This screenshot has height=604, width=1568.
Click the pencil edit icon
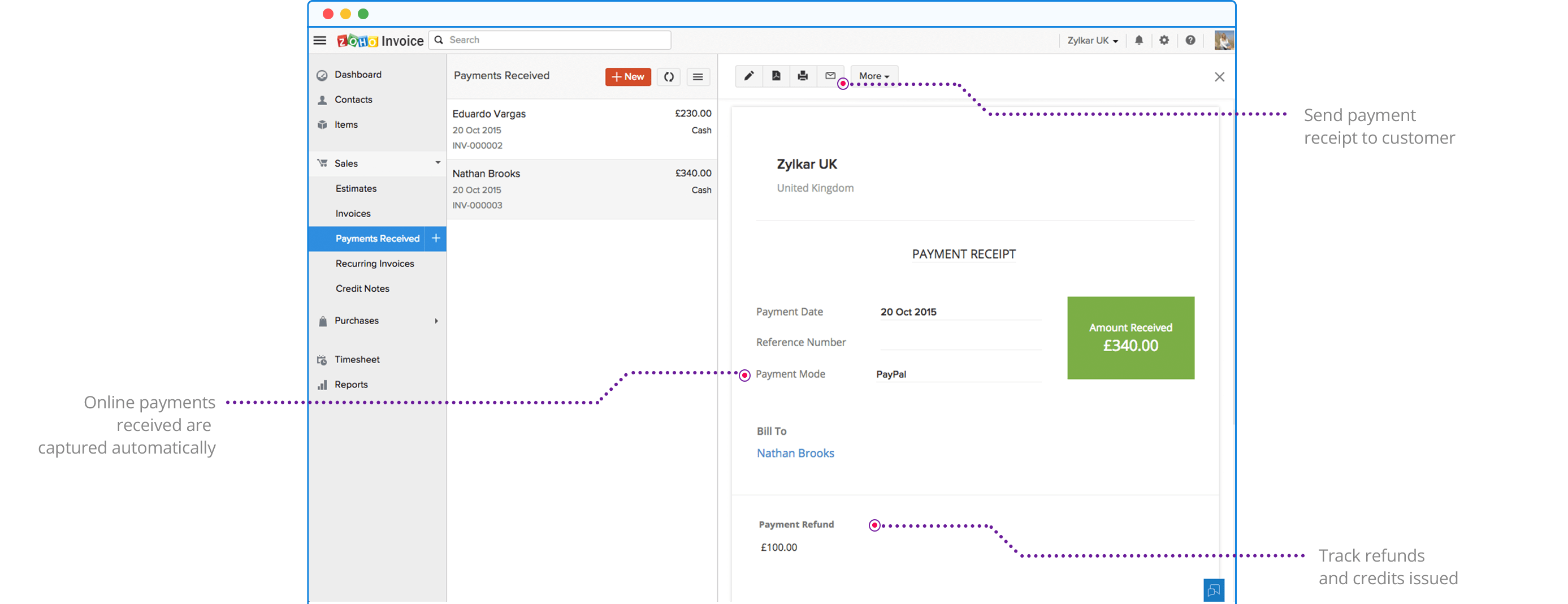tap(749, 76)
